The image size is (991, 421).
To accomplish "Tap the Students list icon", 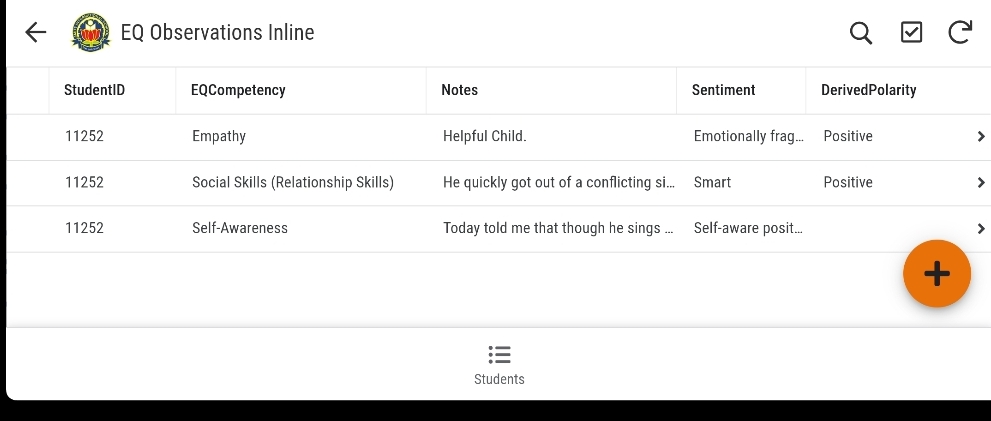I will pyautogui.click(x=499, y=355).
